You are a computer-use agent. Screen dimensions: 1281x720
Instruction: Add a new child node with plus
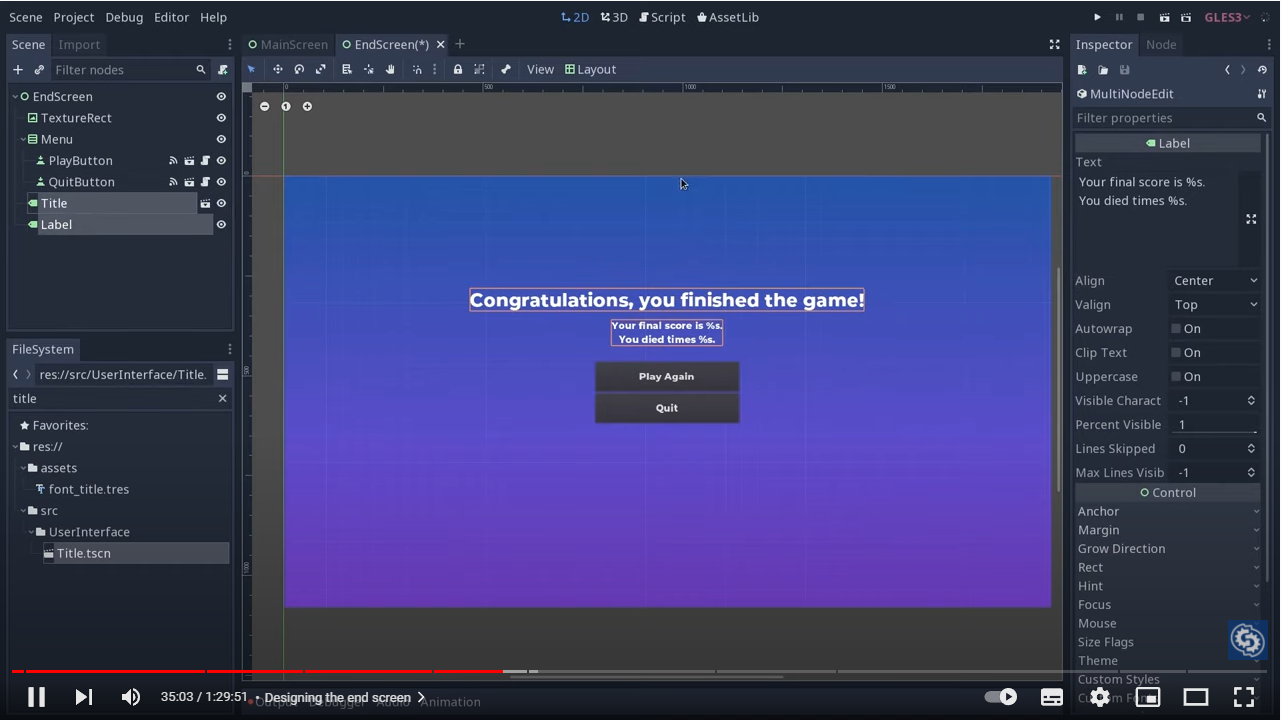coord(17,69)
